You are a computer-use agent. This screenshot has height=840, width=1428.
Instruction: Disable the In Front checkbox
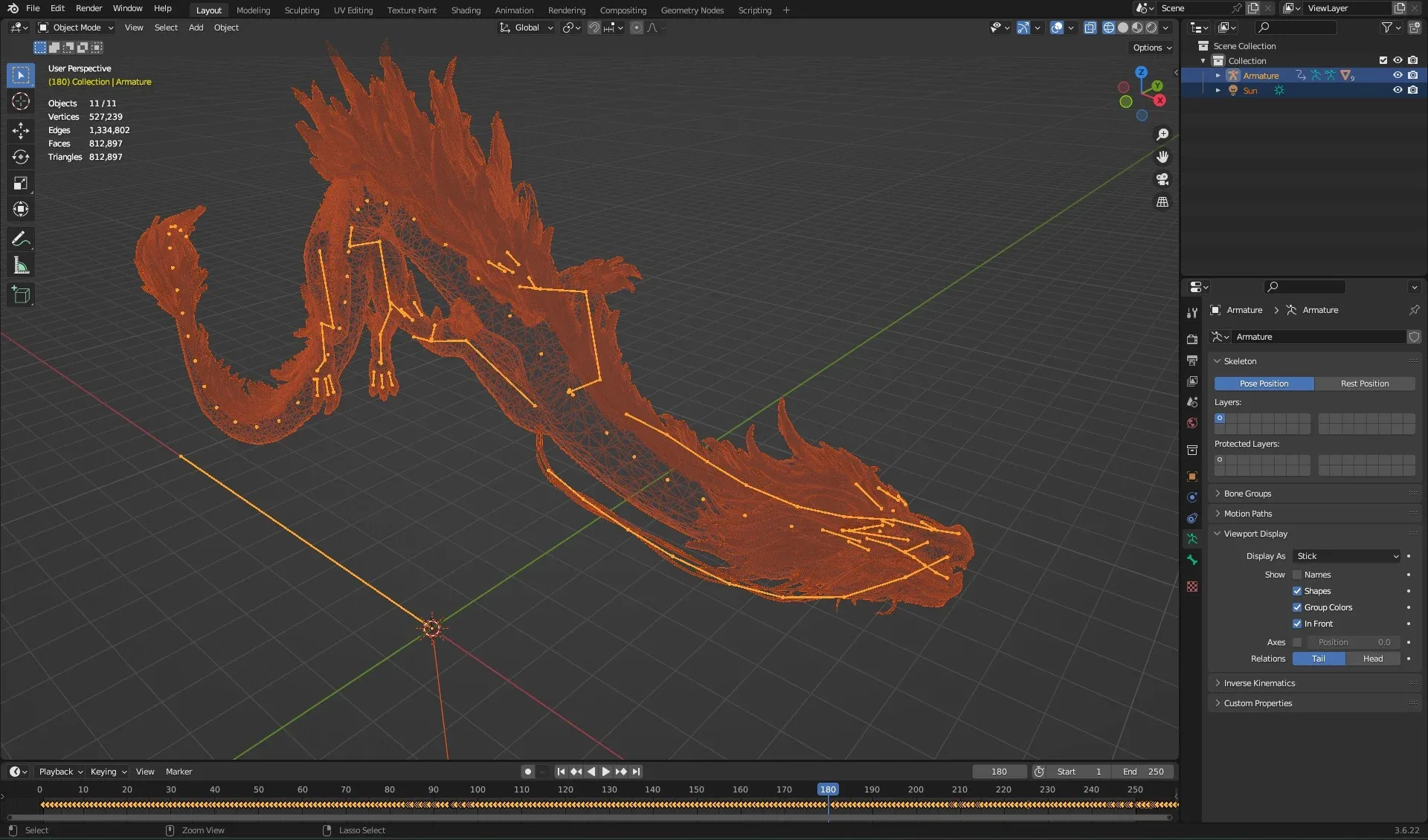1298,624
